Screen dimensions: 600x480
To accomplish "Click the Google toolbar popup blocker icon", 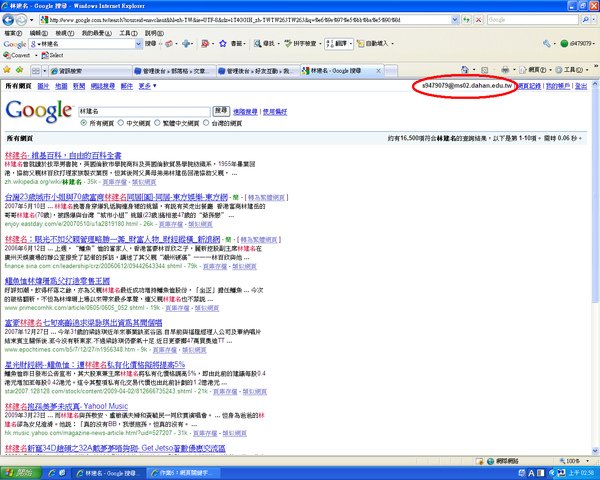I will coord(205,44).
